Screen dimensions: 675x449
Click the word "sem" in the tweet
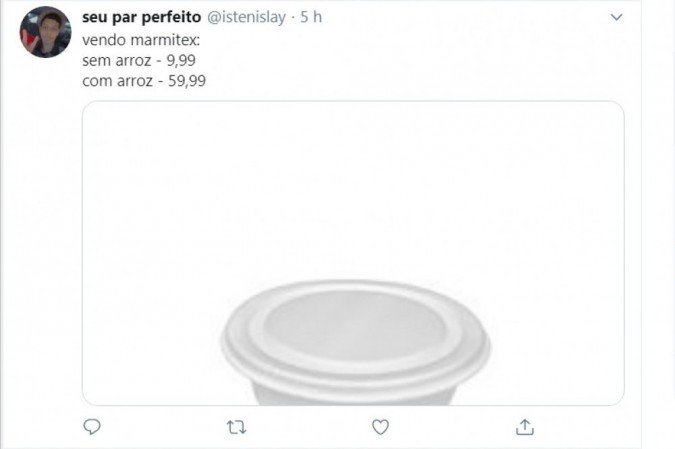[x=96, y=61]
